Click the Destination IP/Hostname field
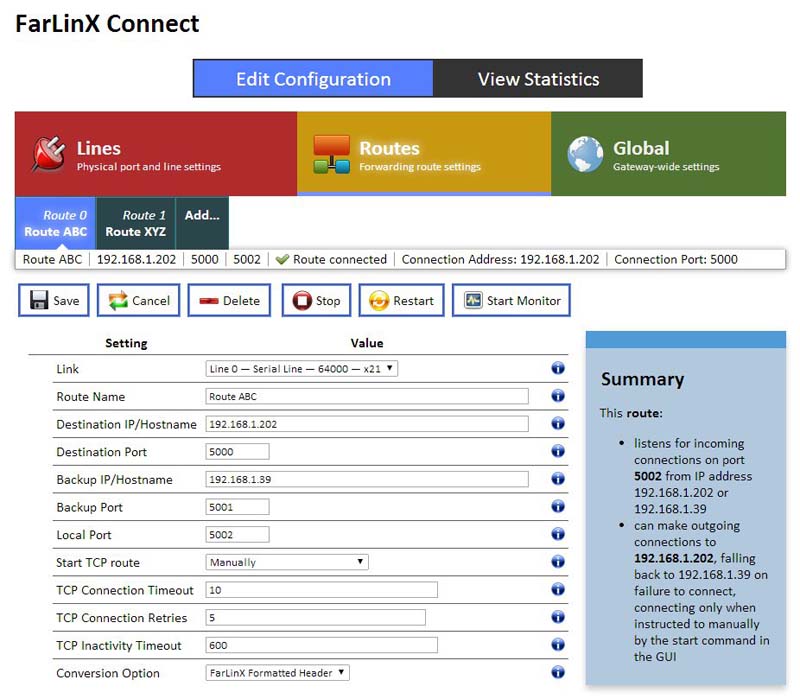Image resolution: width=800 pixels, height=699 pixels. pyautogui.click(x=367, y=423)
